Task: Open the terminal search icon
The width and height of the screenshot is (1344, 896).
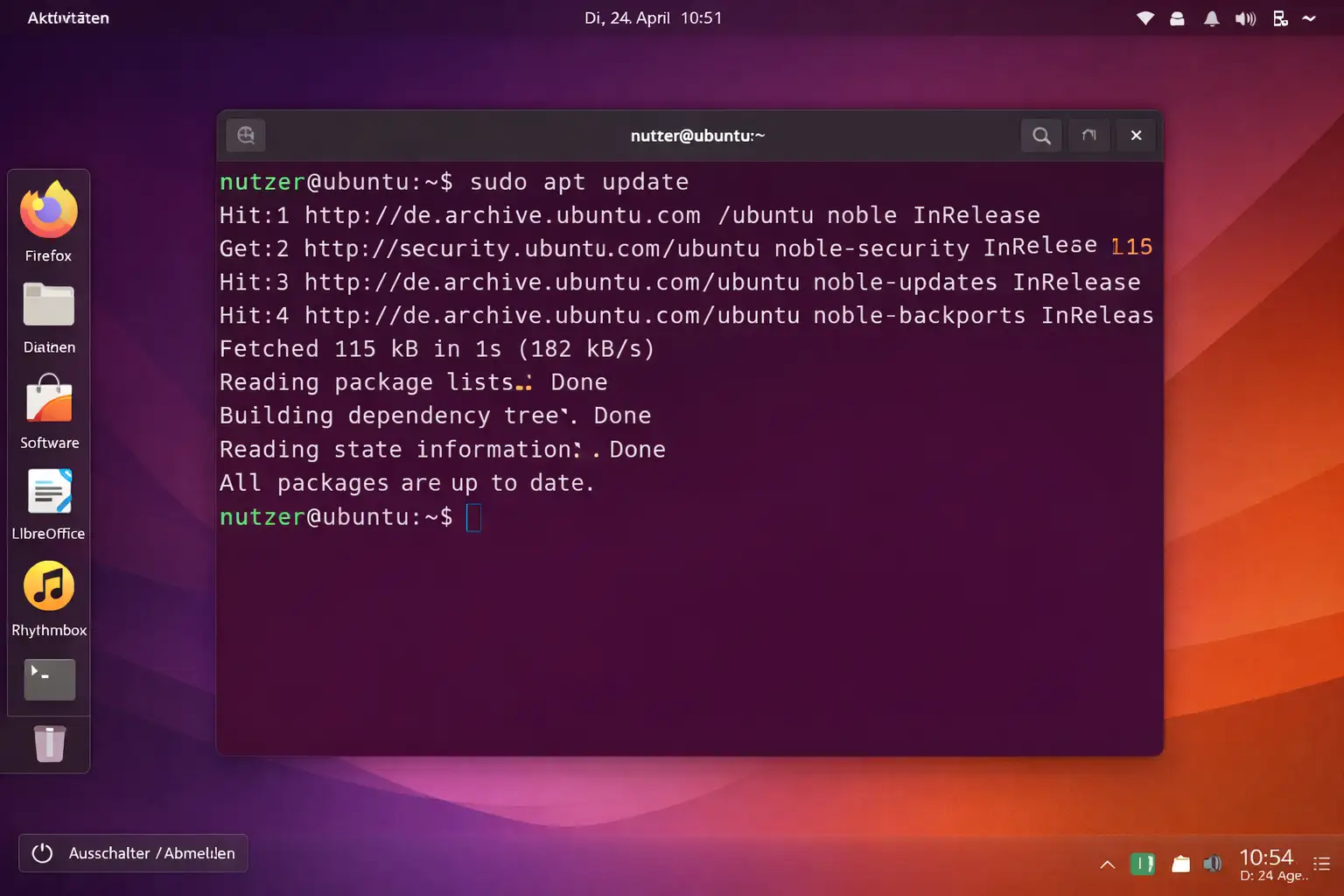Action: point(1040,136)
